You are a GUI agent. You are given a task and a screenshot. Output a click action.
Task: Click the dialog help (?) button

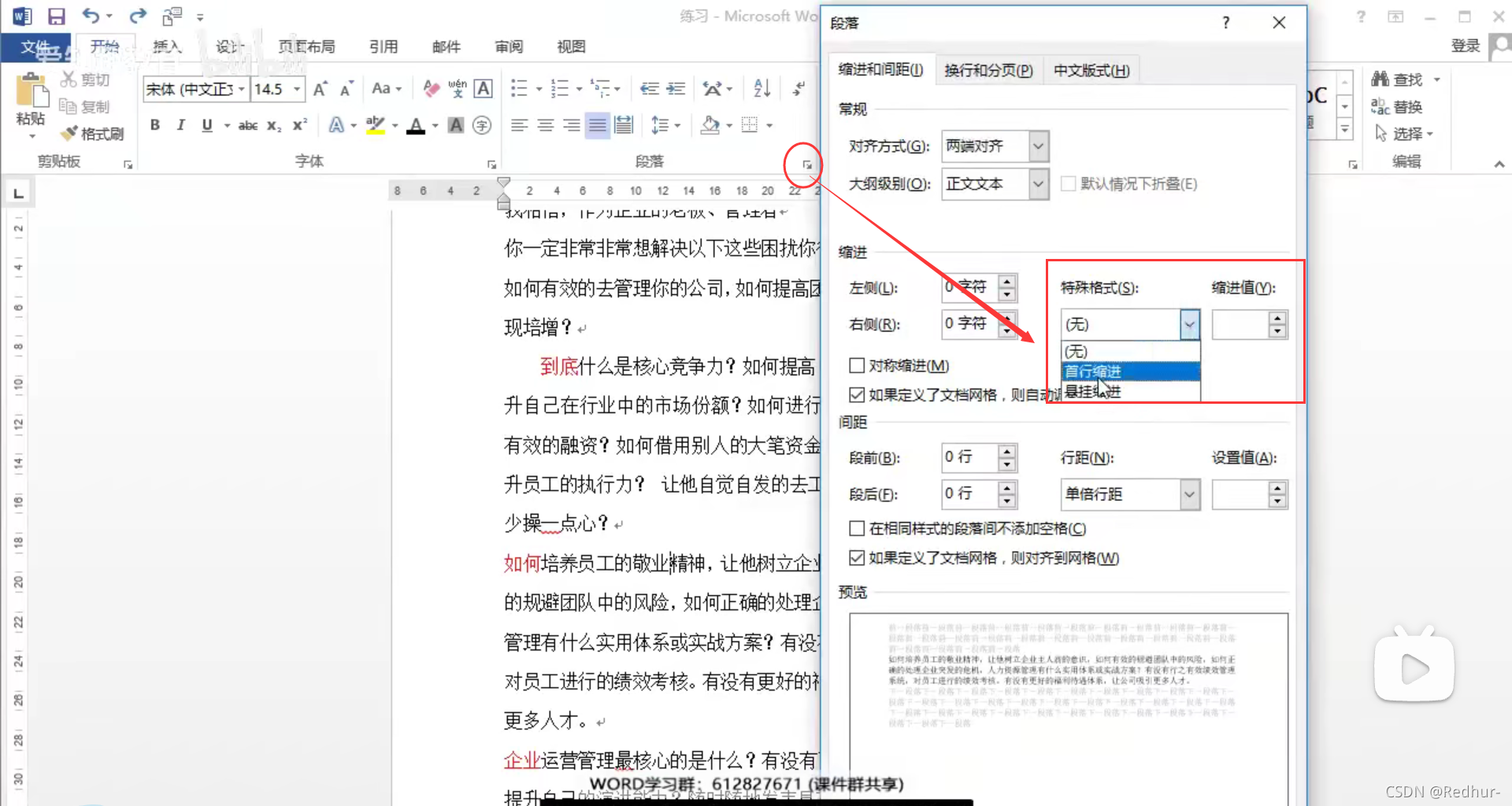[x=1225, y=22]
